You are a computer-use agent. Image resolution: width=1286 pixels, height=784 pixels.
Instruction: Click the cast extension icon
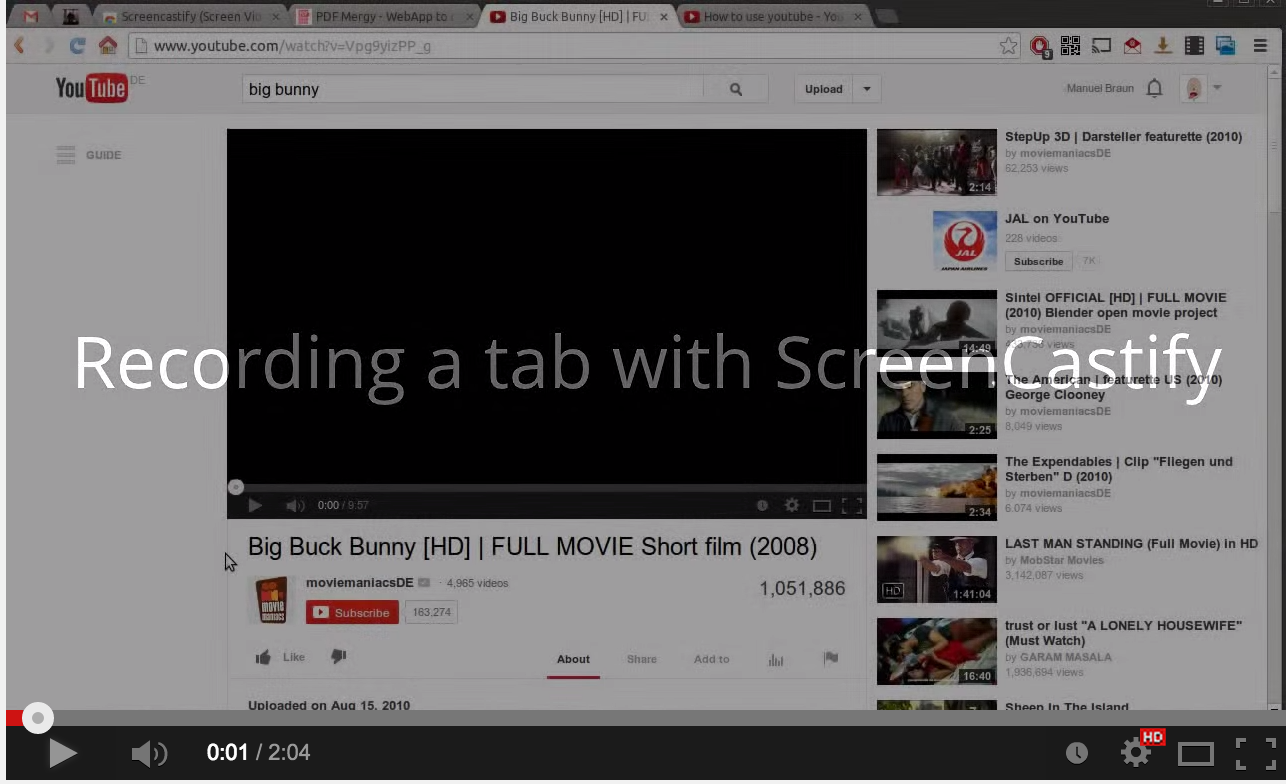coord(1101,46)
